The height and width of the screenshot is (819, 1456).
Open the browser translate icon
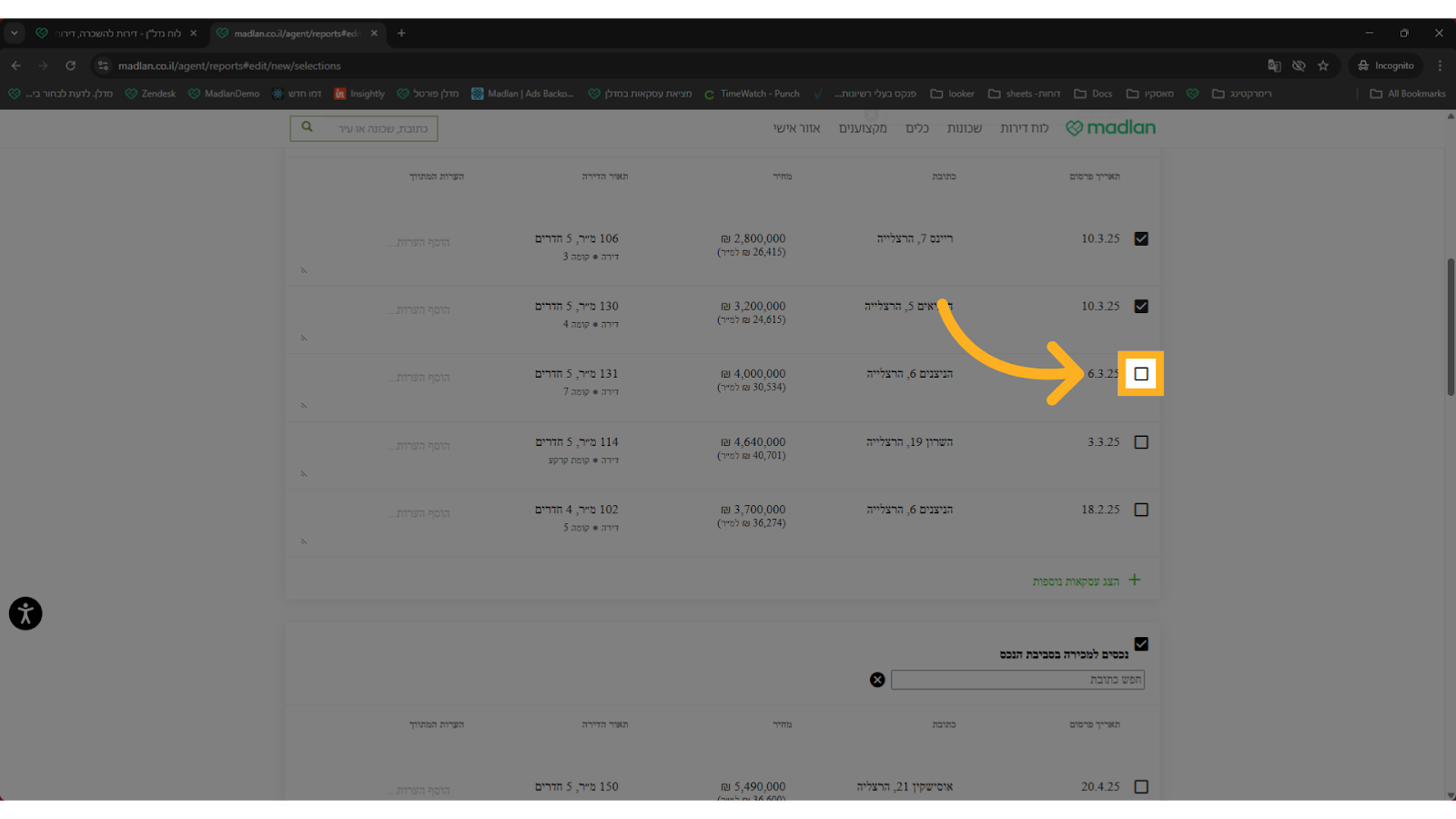point(1274,66)
